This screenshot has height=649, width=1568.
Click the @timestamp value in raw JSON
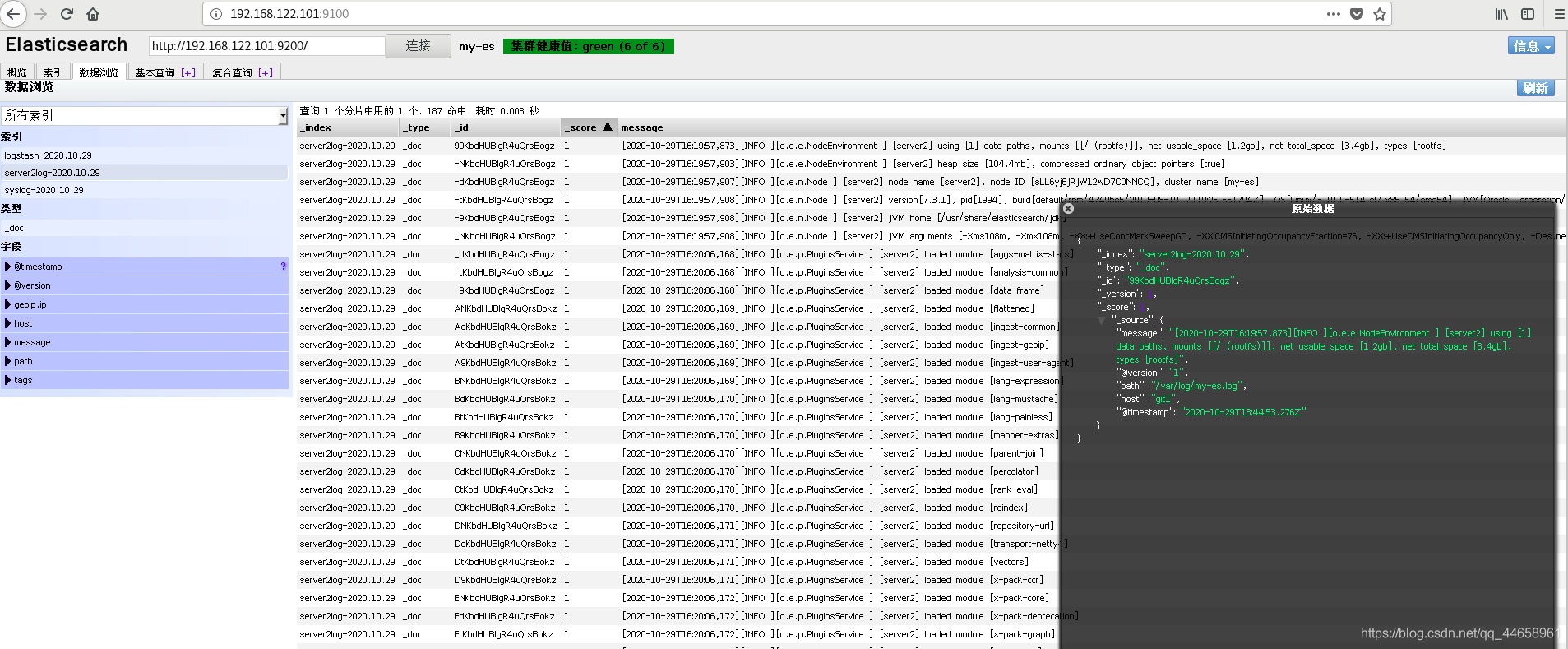point(1243,412)
